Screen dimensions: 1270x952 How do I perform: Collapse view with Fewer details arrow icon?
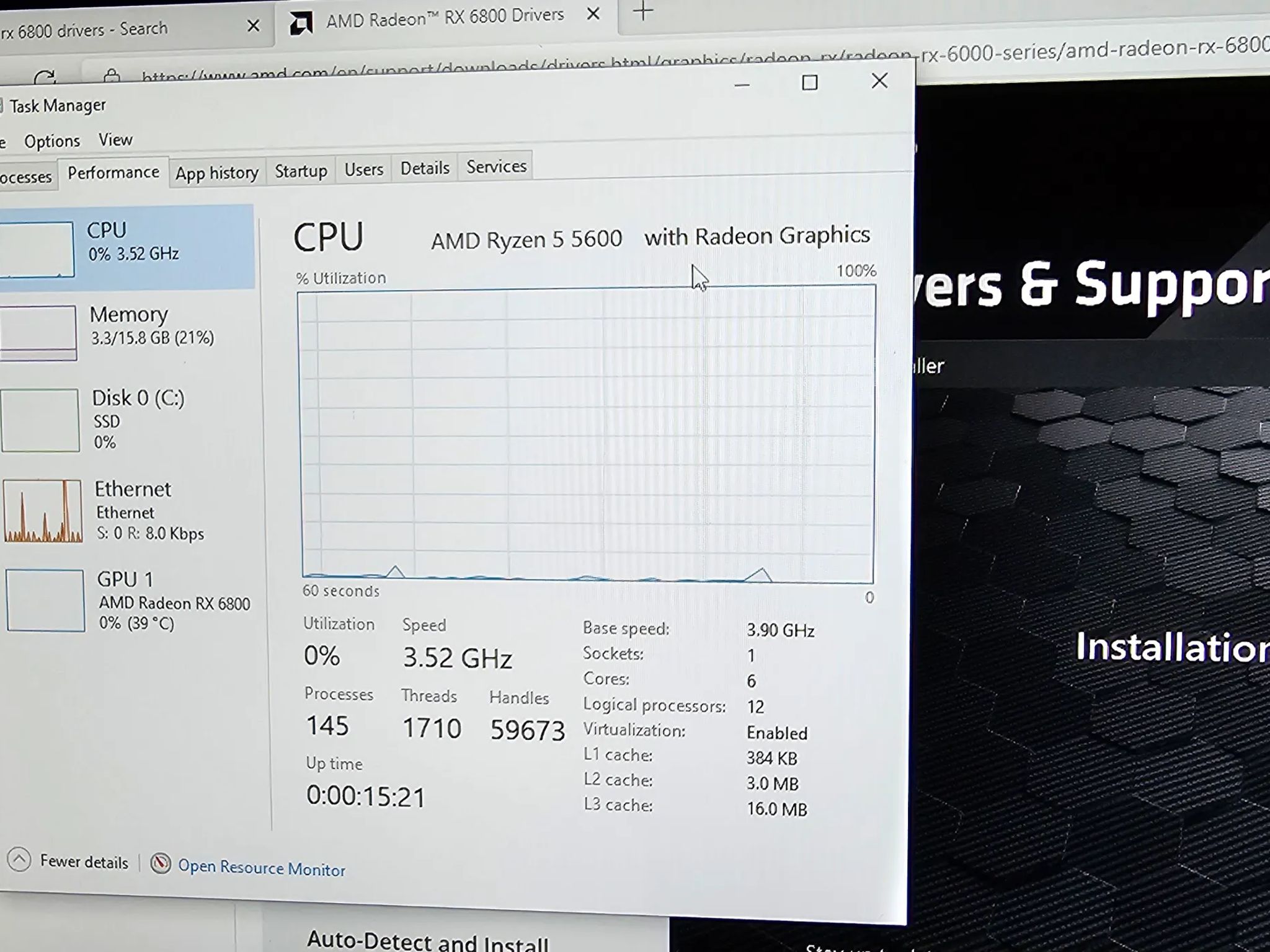[19, 860]
